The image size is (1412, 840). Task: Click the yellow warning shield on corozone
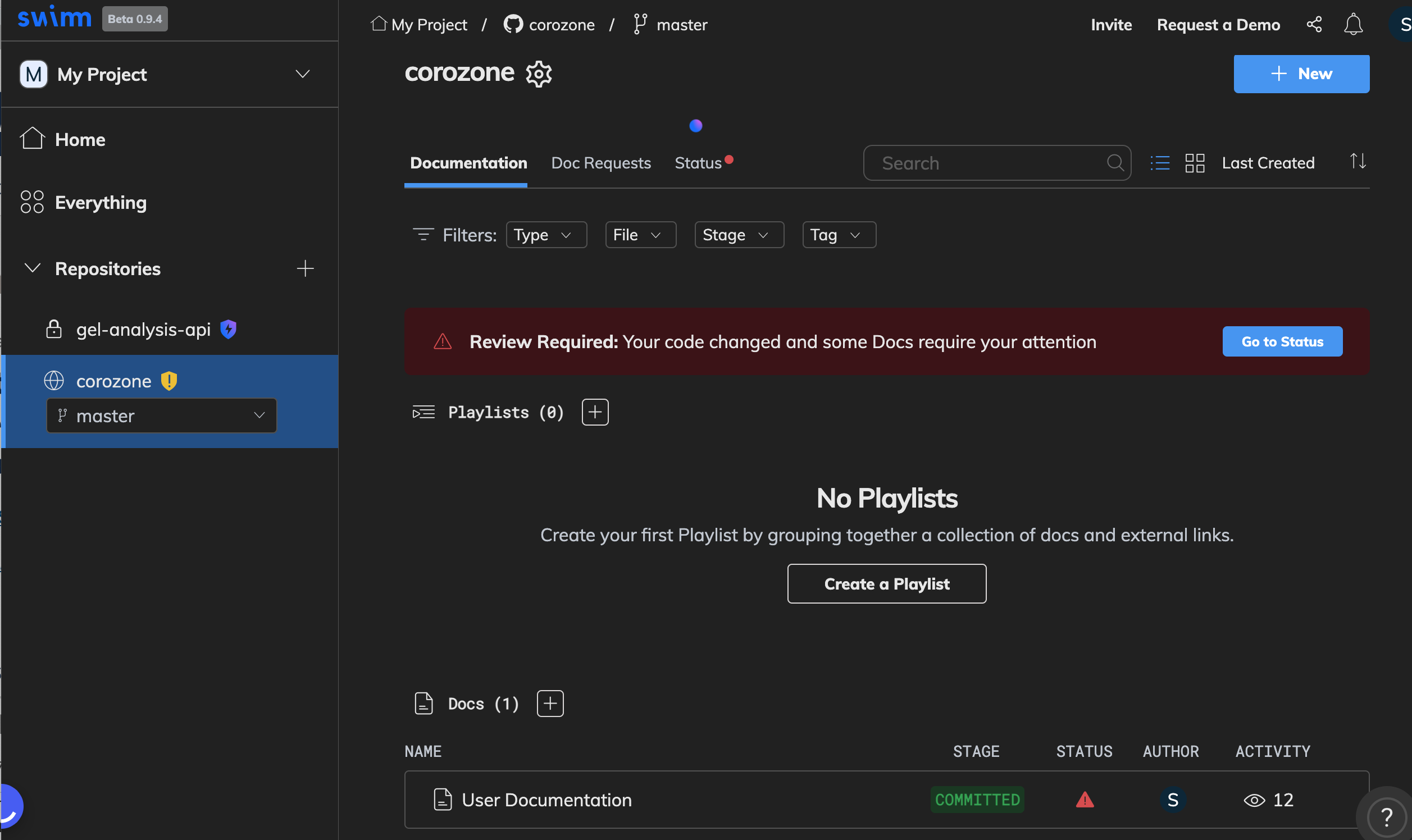coord(168,381)
